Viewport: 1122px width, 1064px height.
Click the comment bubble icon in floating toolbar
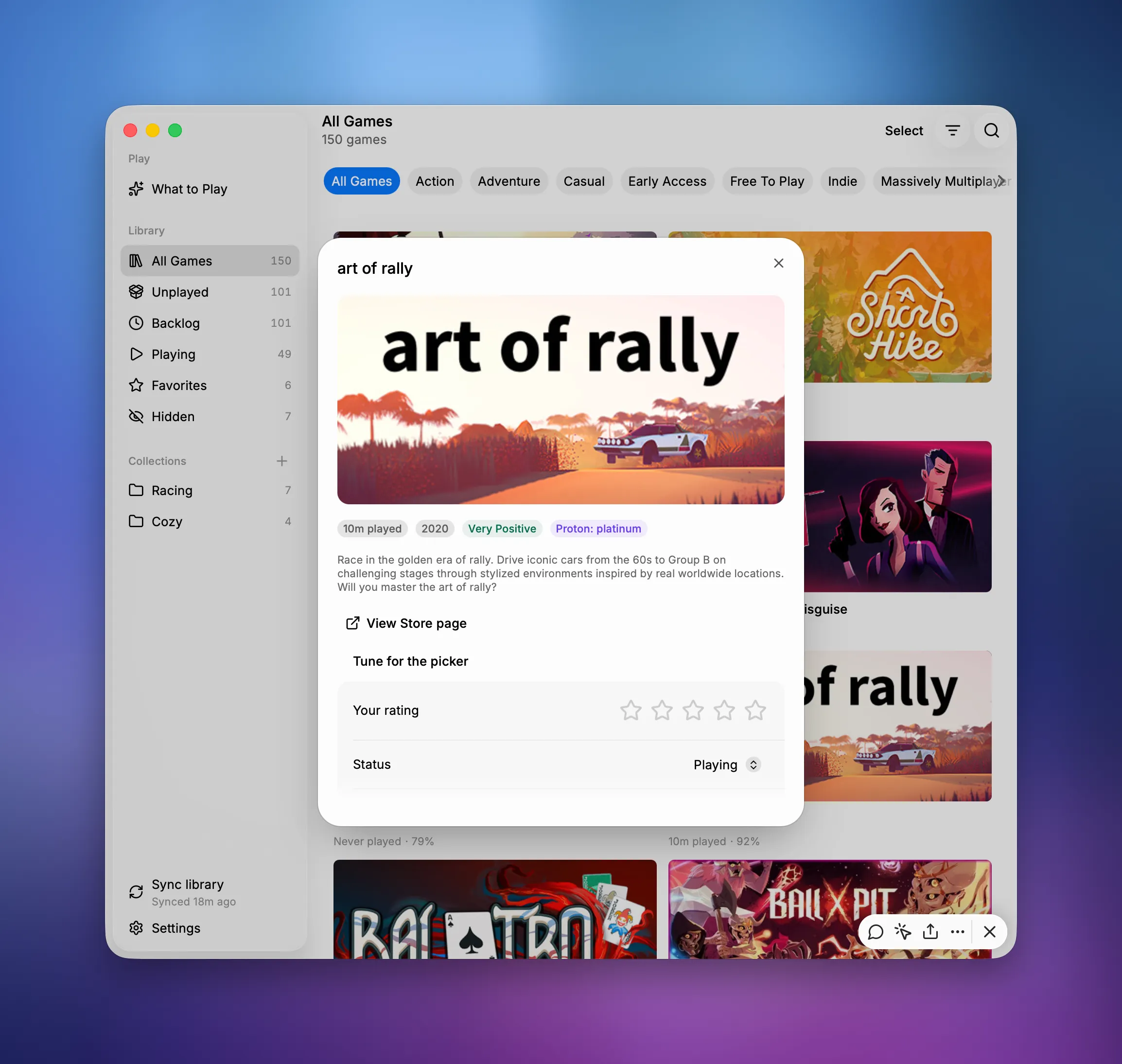[876, 932]
